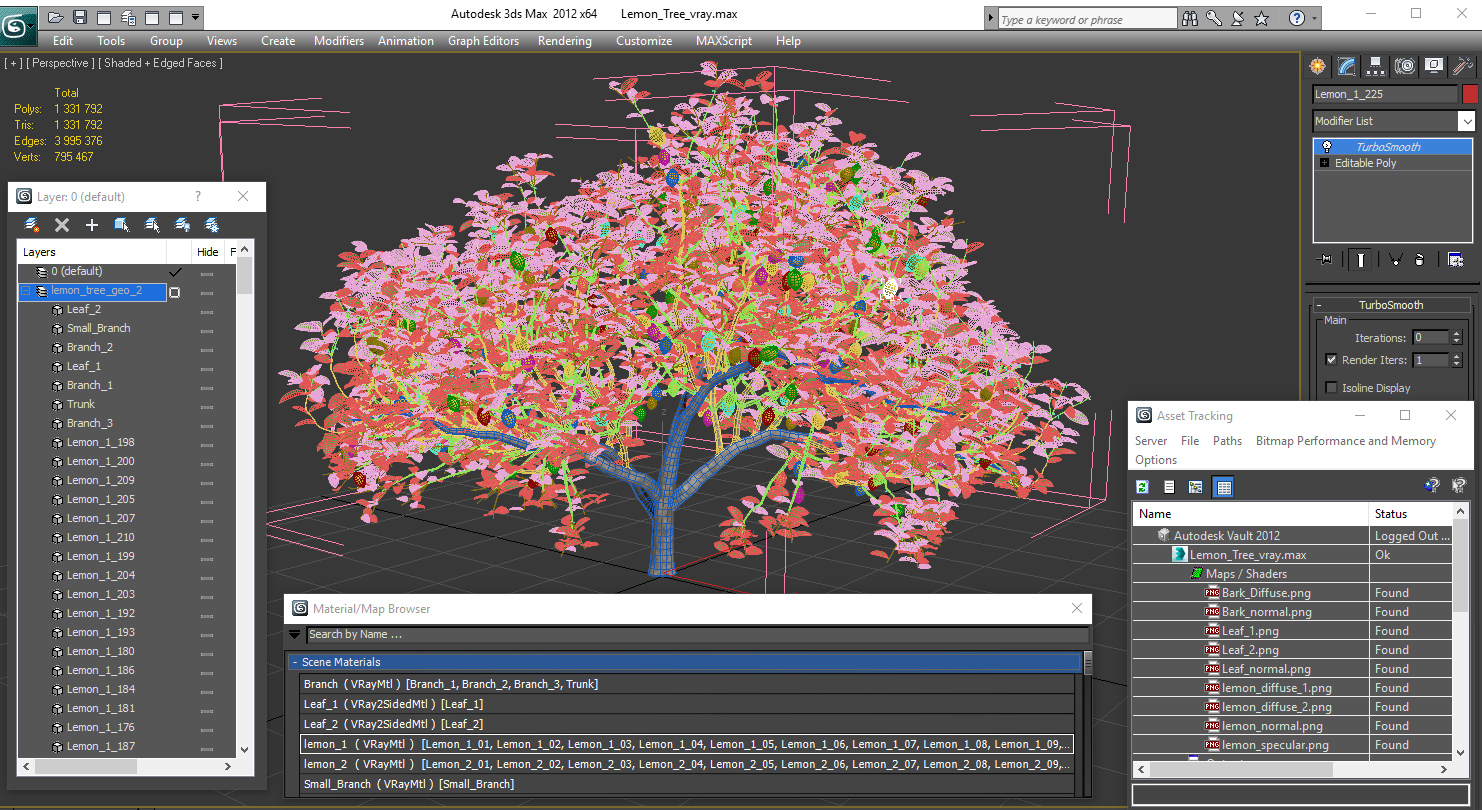Click Status column header in Asset Tracking
This screenshot has height=810, width=1482.
pos(1410,514)
